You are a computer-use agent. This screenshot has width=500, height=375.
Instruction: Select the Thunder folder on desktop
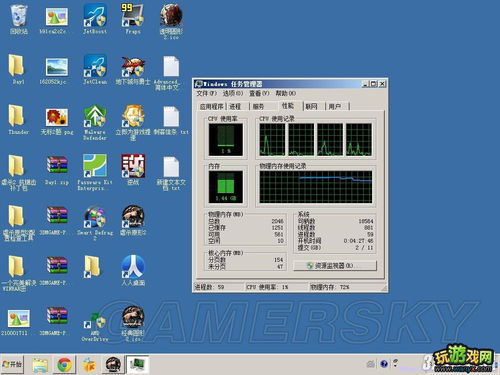point(18,120)
